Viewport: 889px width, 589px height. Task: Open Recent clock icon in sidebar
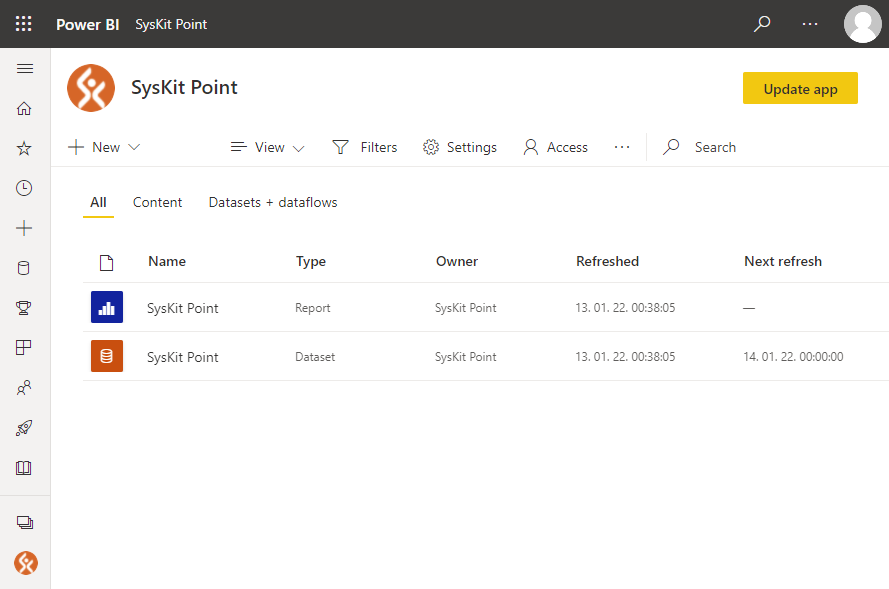point(24,188)
